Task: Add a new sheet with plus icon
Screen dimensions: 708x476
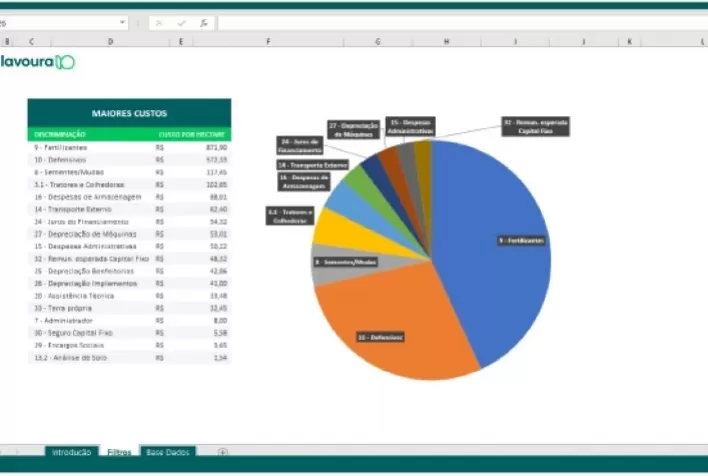Action: click(222, 452)
